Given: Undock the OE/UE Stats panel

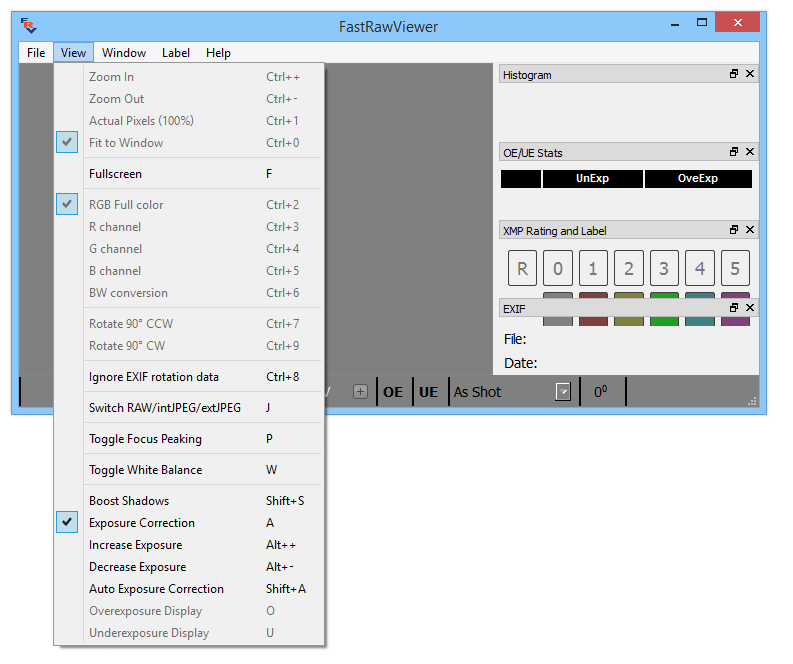Looking at the screenshot, I should [733, 152].
